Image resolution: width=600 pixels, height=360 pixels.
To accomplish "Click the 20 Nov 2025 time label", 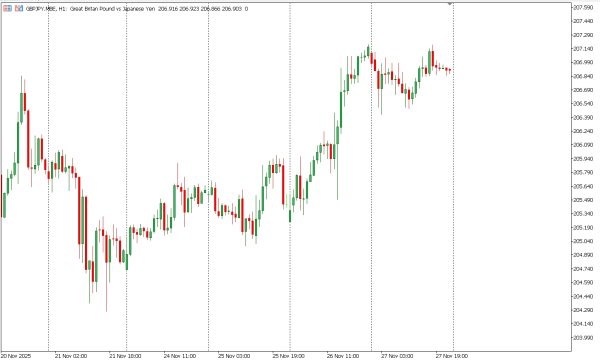I will coord(16,356).
